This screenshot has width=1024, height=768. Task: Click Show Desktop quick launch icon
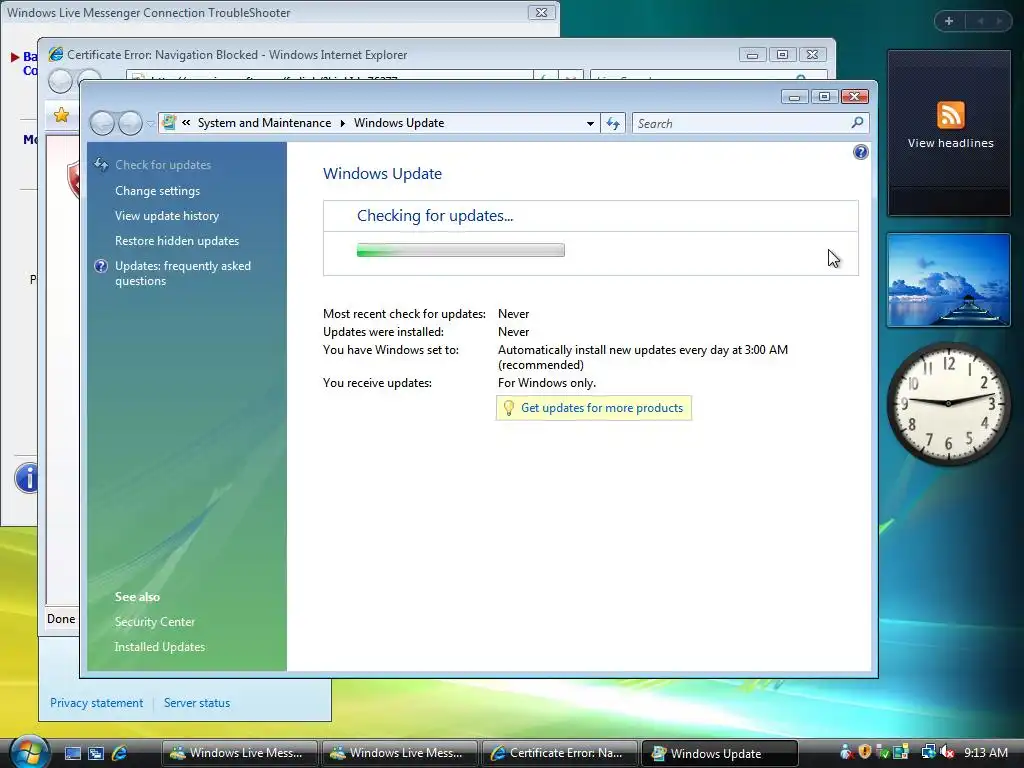pos(72,753)
